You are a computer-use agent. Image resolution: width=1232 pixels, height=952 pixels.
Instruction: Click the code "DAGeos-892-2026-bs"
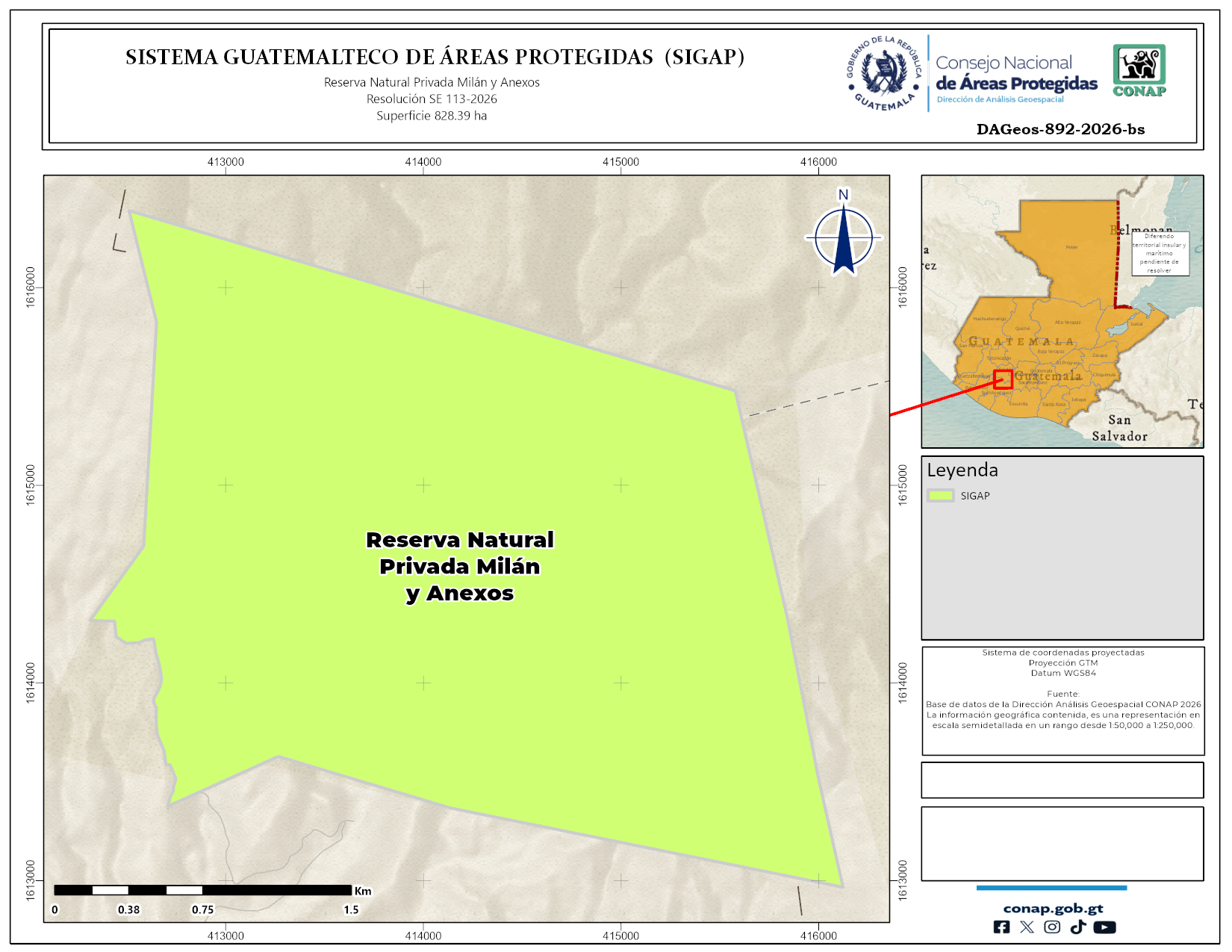point(1060,129)
